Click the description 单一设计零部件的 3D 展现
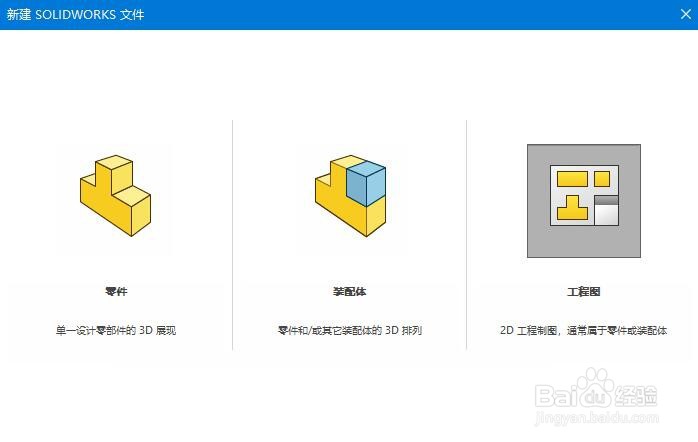This screenshot has width=698, height=442. pos(116,330)
